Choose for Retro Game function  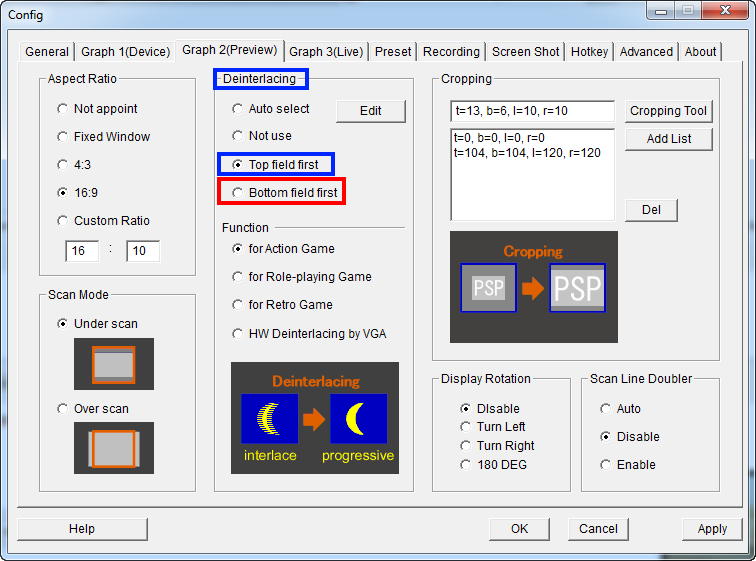282,305
